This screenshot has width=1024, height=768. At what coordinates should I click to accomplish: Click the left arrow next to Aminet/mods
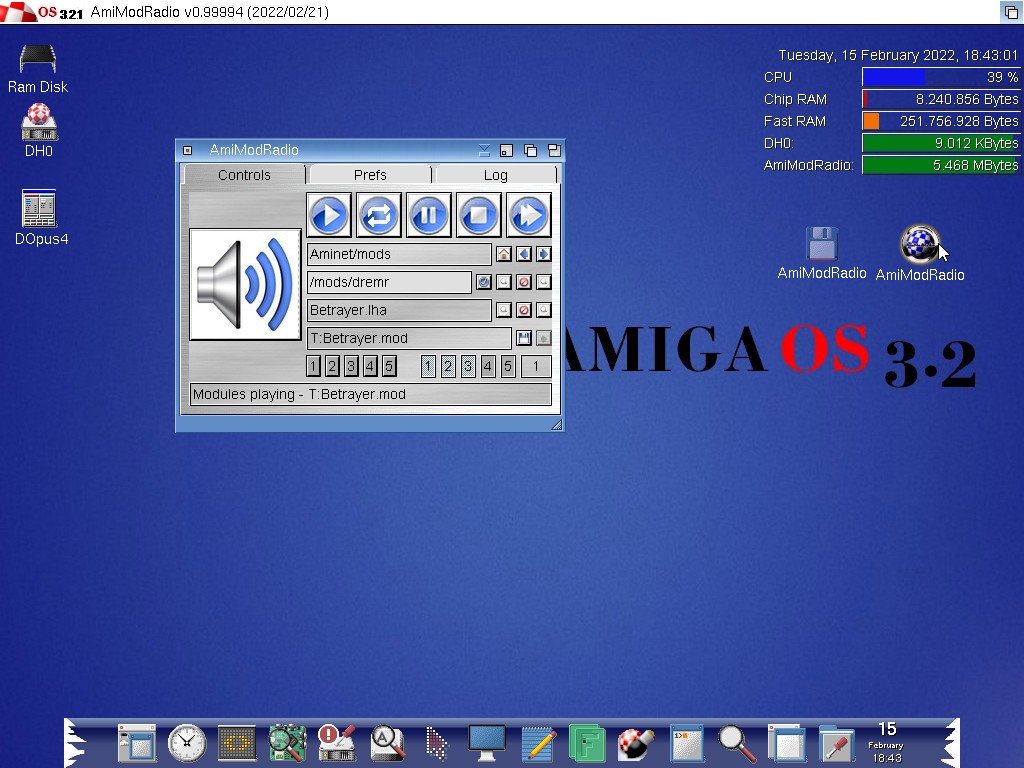point(524,254)
